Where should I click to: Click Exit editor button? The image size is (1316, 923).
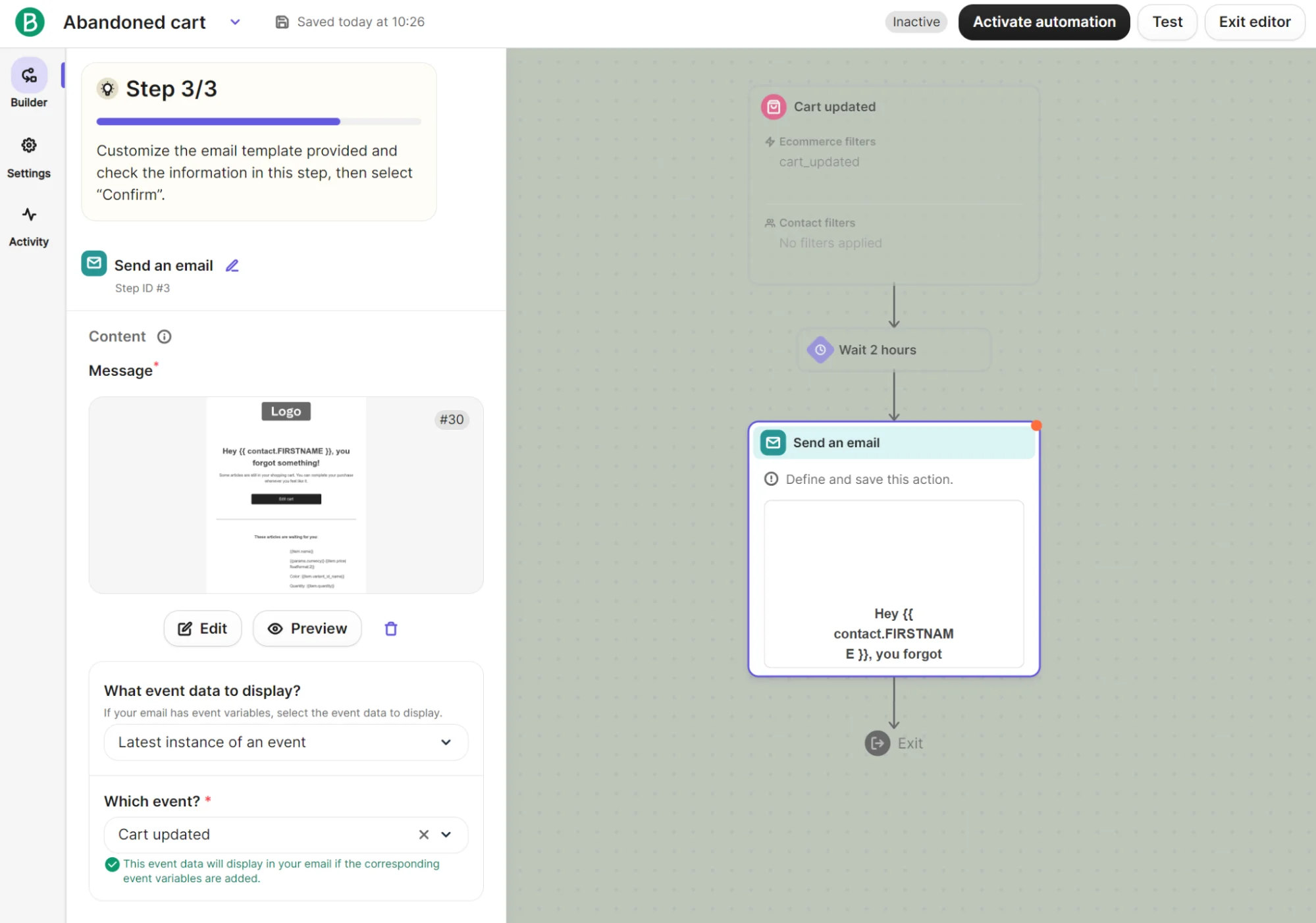click(1254, 22)
